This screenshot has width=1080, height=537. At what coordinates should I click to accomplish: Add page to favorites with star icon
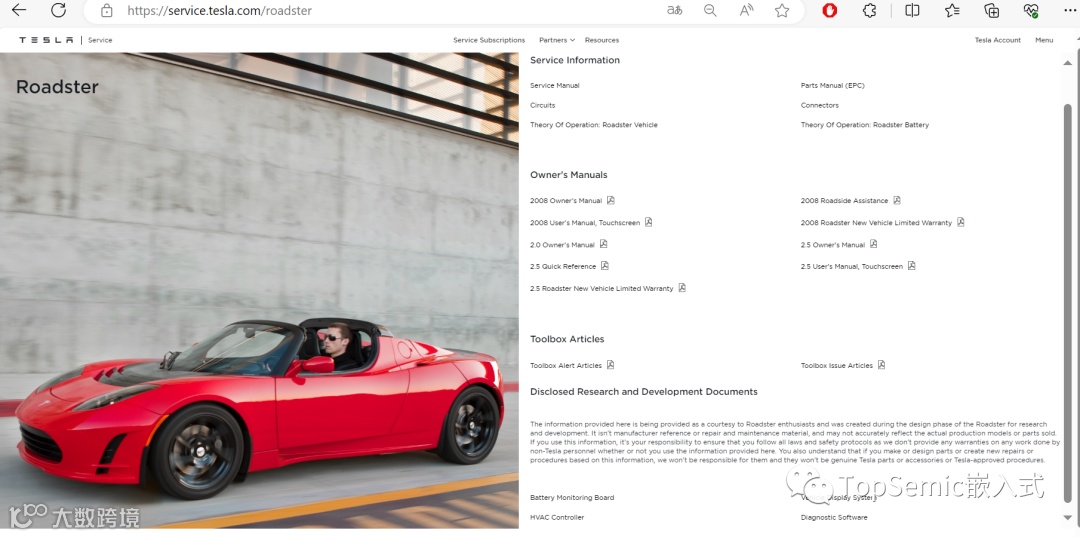tap(782, 10)
